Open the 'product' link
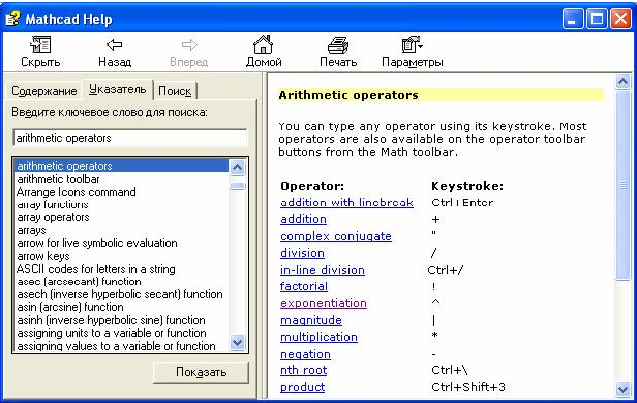Screen dimensions: 637x403 click(x=302, y=387)
